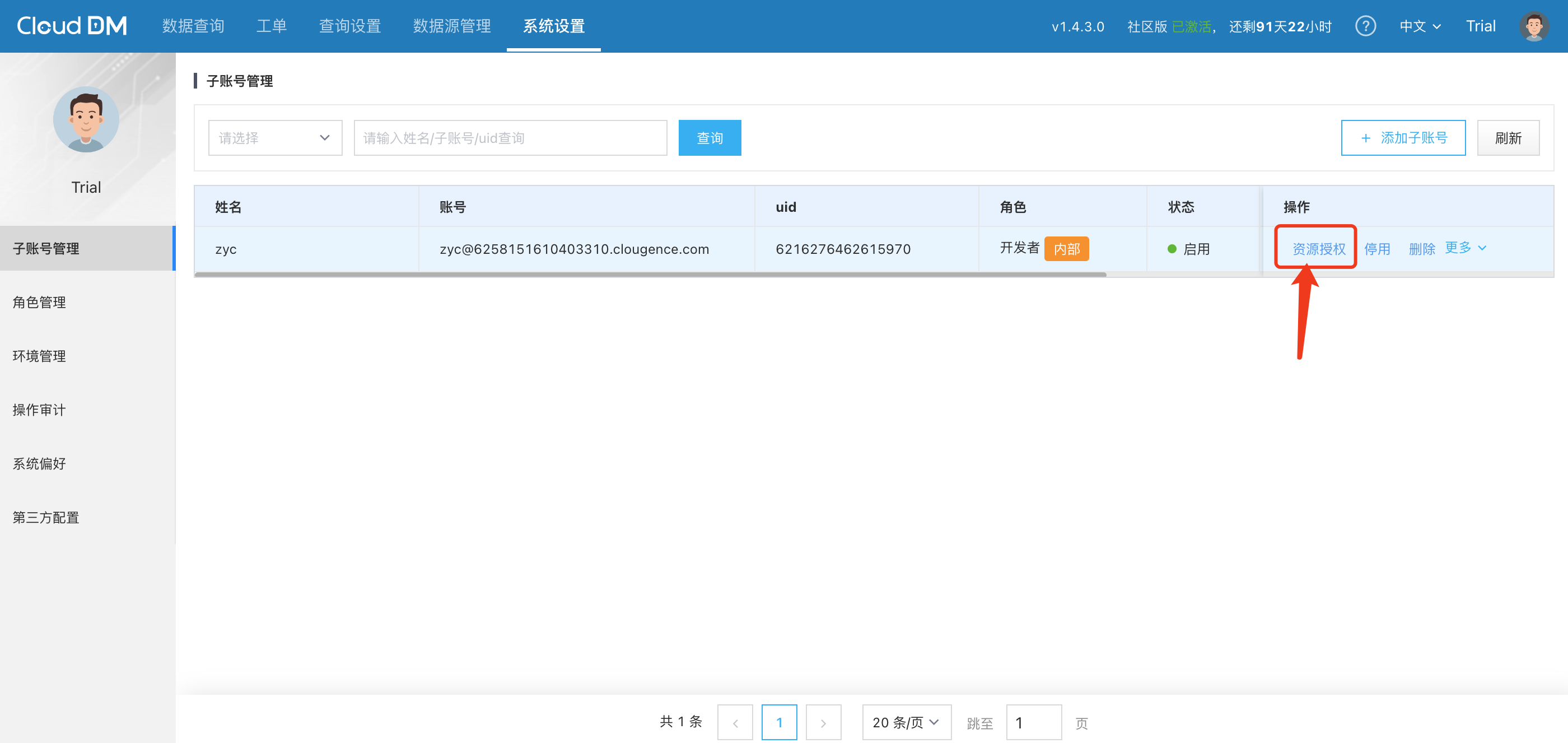Open the 数据查询 top tab
The height and width of the screenshot is (743, 1568).
(193, 26)
